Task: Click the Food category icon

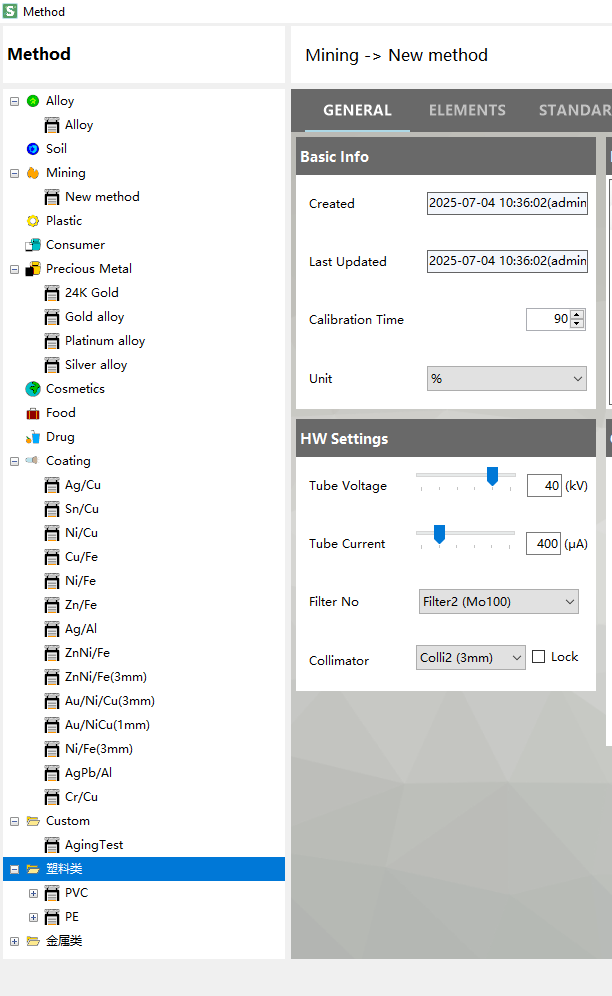Action: (33, 413)
